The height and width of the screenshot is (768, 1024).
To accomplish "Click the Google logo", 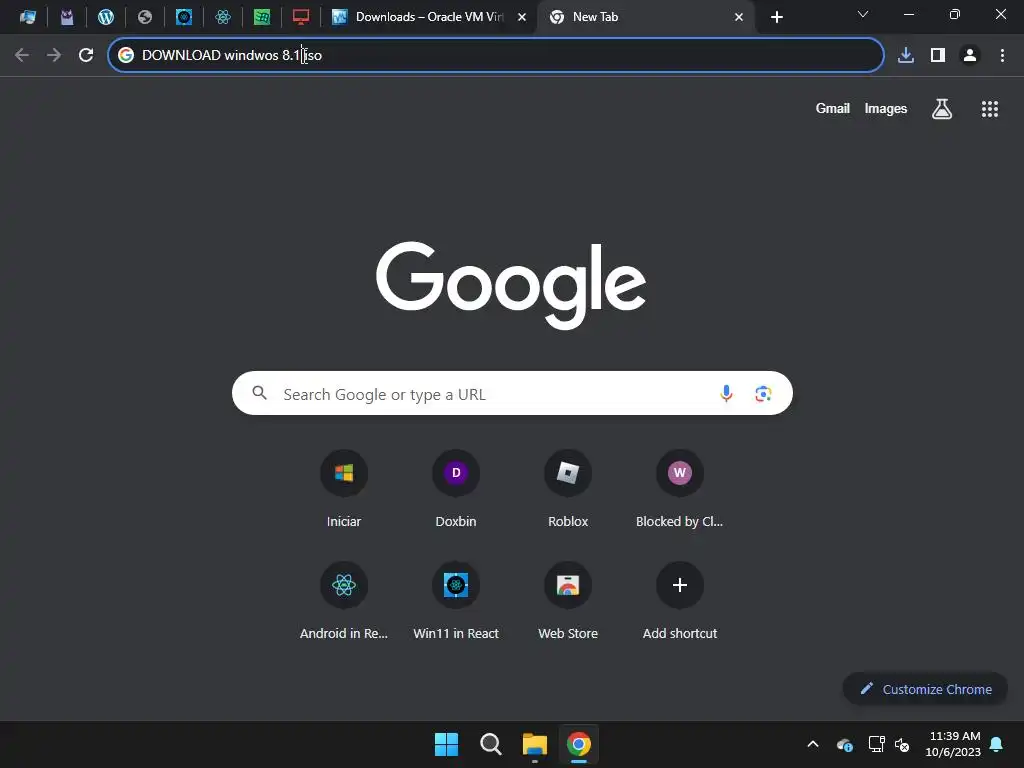I will 511,285.
